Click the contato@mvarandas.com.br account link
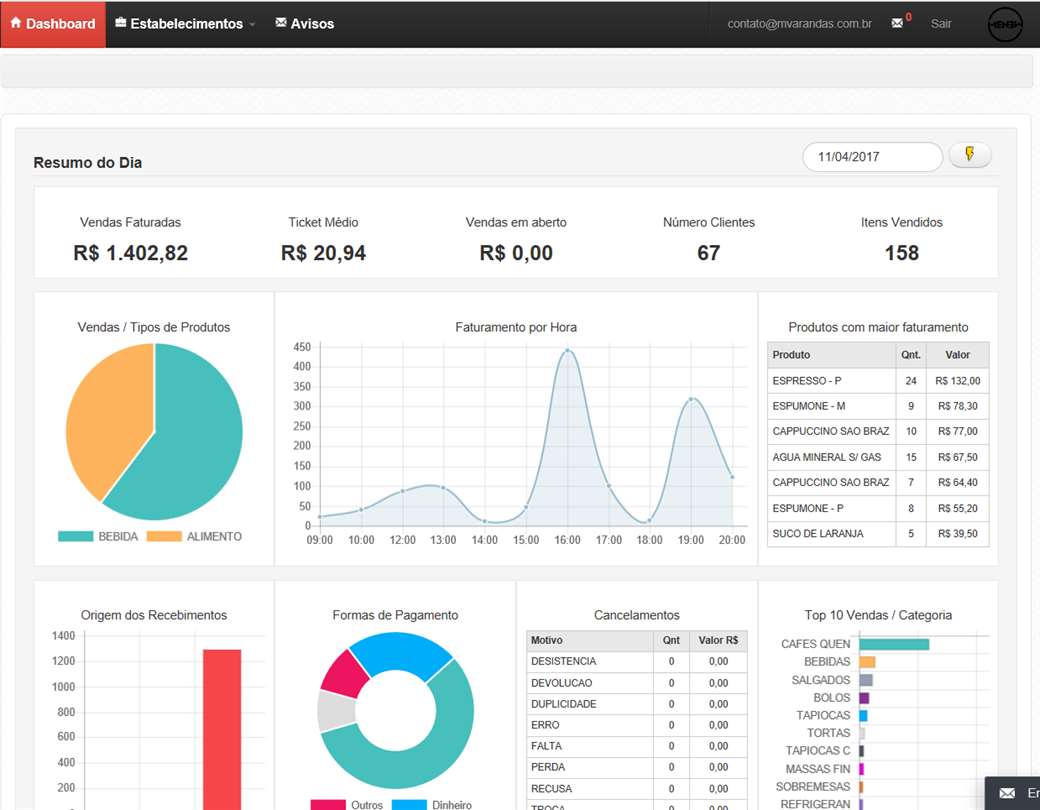The width and height of the screenshot is (1040, 810). click(x=799, y=24)
